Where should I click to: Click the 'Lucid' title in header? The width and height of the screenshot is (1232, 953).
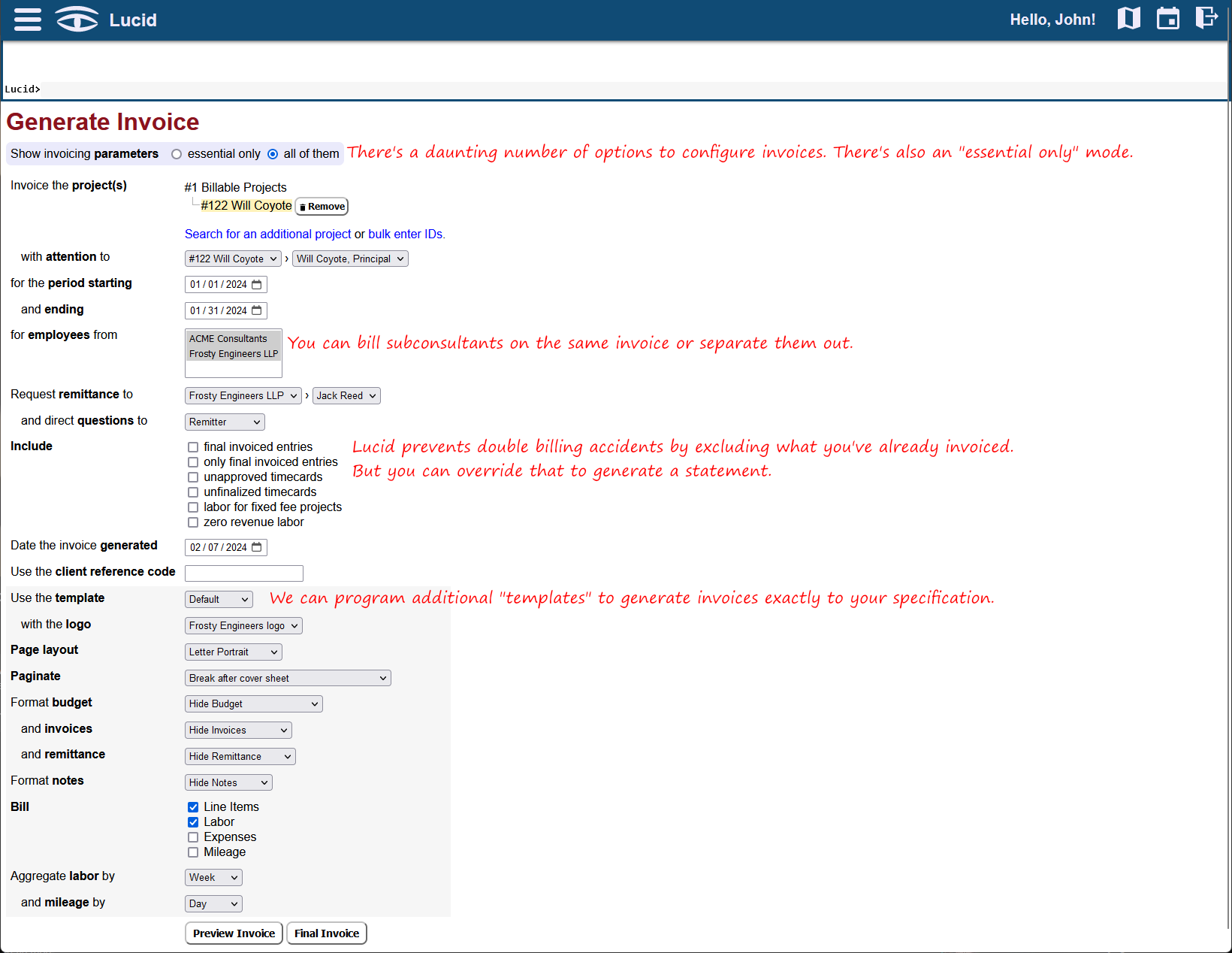tap(133, 20)
